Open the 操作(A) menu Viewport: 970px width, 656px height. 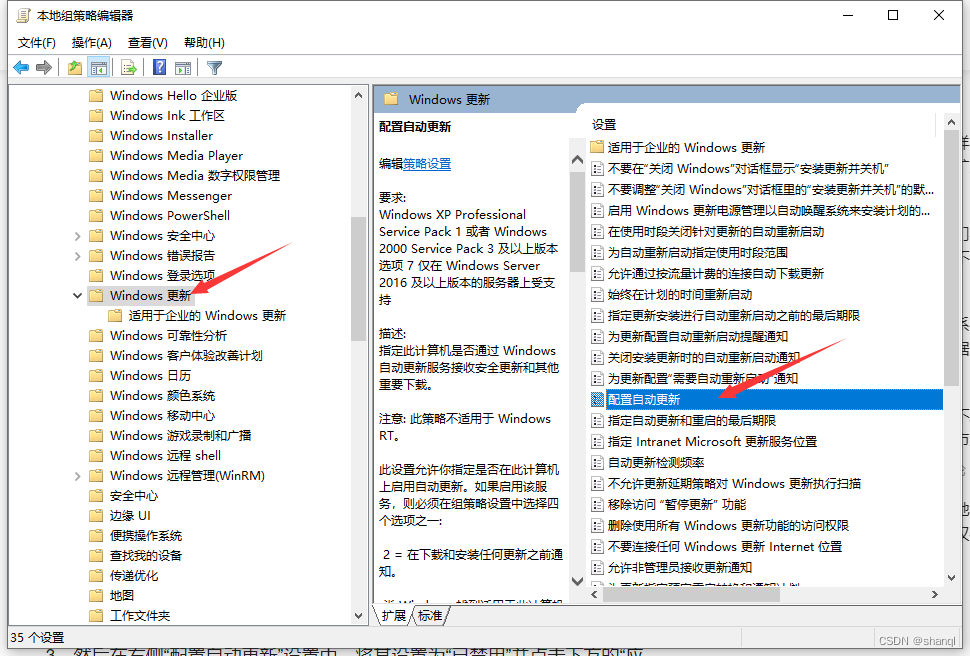pos(92,43)
